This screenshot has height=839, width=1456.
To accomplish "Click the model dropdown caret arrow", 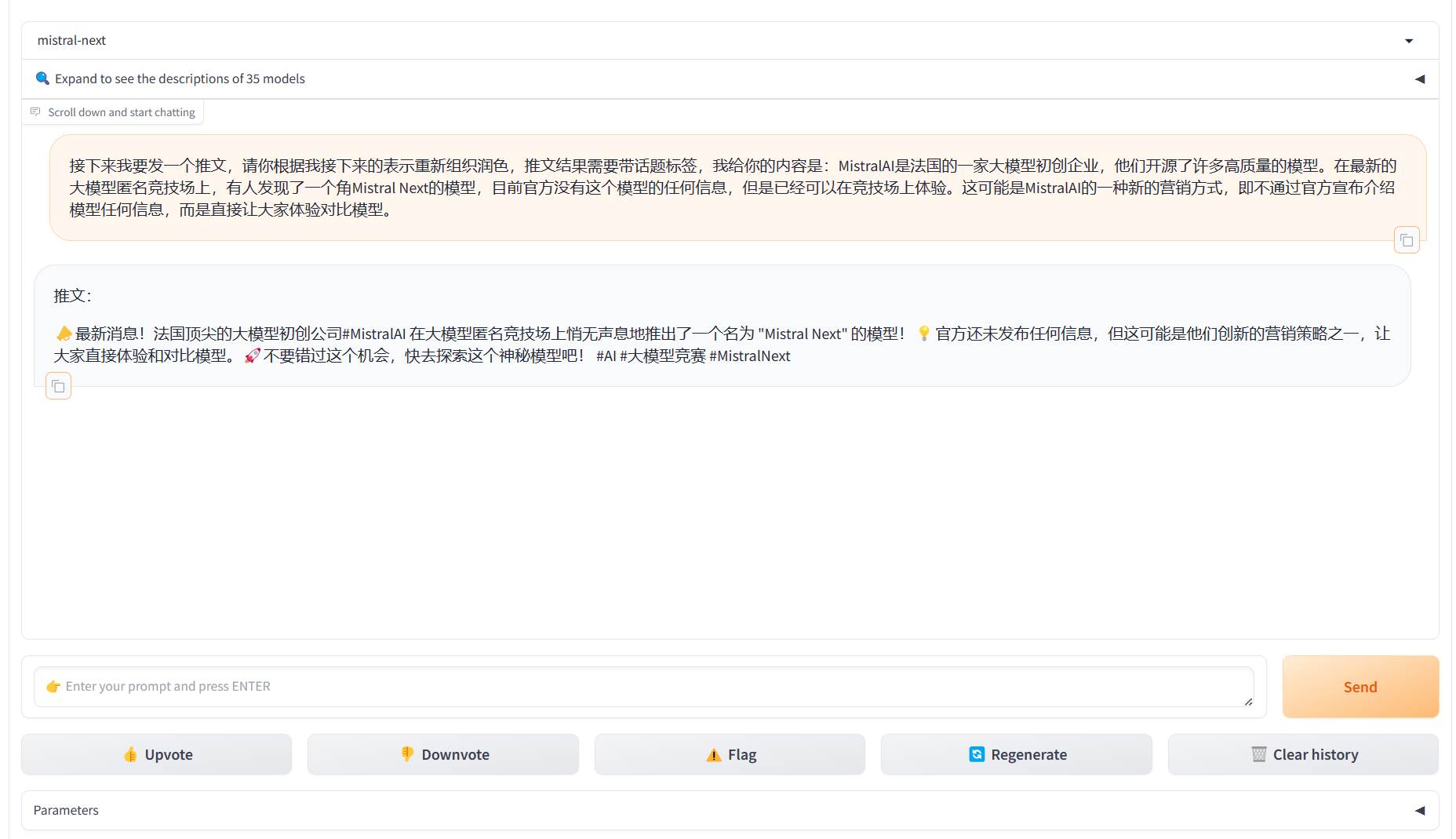I will (1408, 41).
